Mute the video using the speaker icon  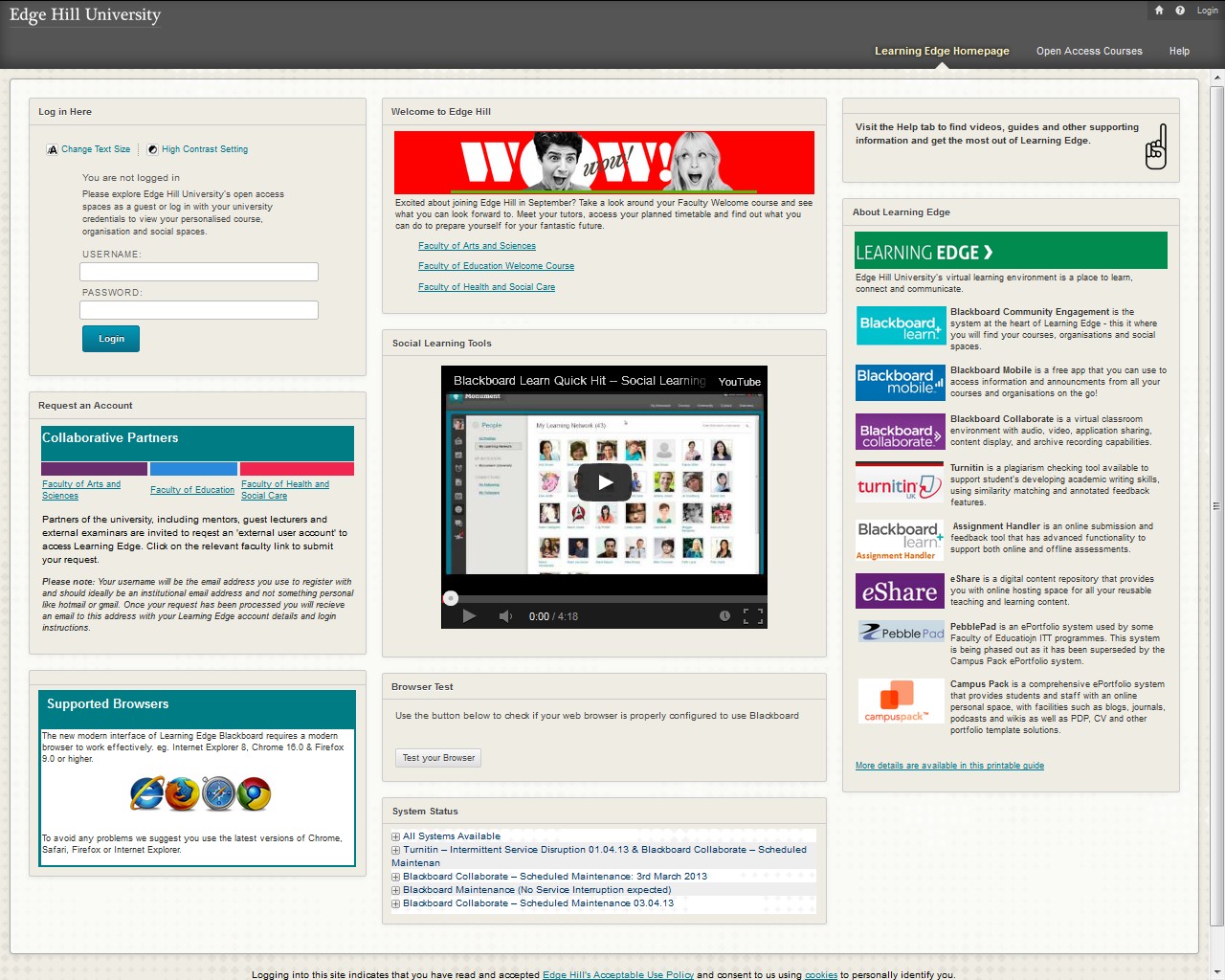click(505, 616)
